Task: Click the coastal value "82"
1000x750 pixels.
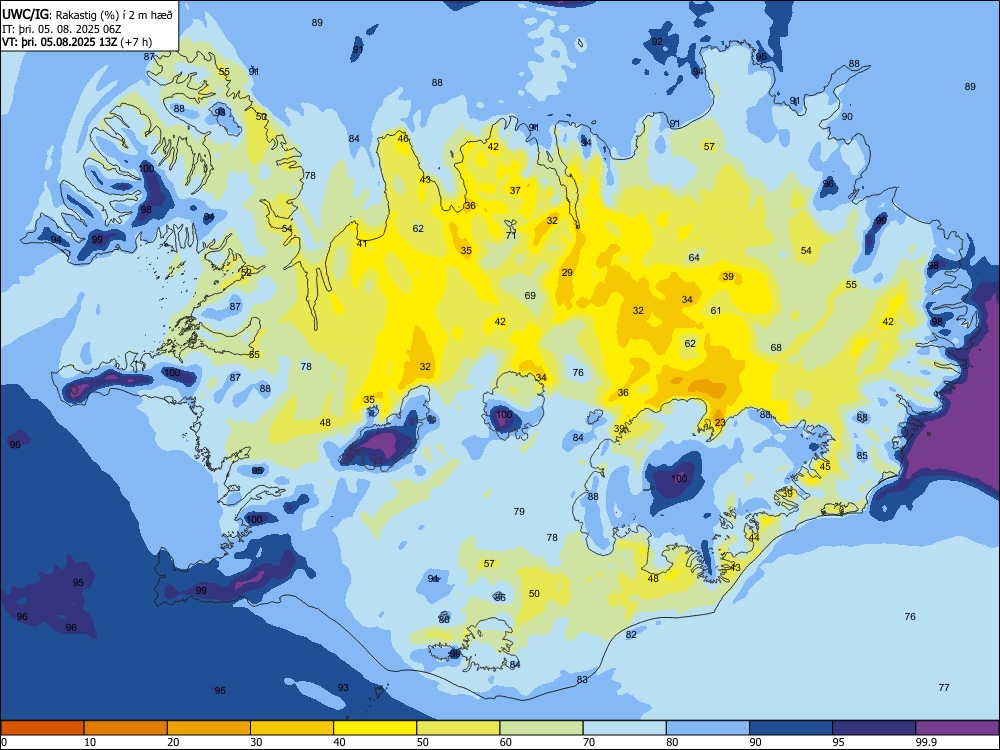Action: 631,635
